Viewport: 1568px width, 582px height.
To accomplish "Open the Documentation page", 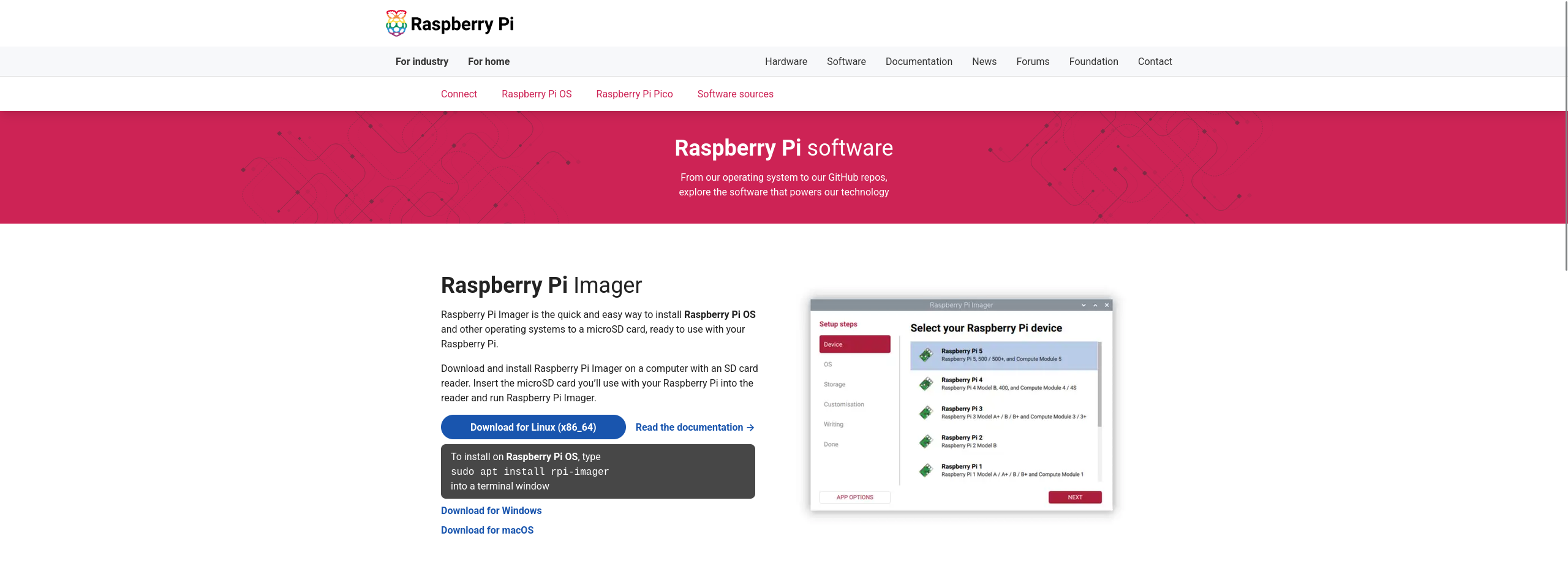I will click(x=919, y=61).
